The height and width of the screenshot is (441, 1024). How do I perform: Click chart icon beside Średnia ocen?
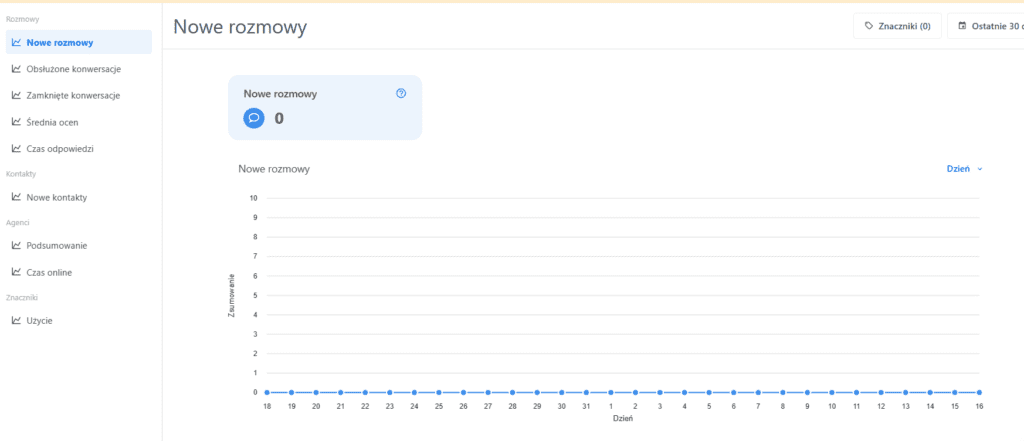pos(16,122)
